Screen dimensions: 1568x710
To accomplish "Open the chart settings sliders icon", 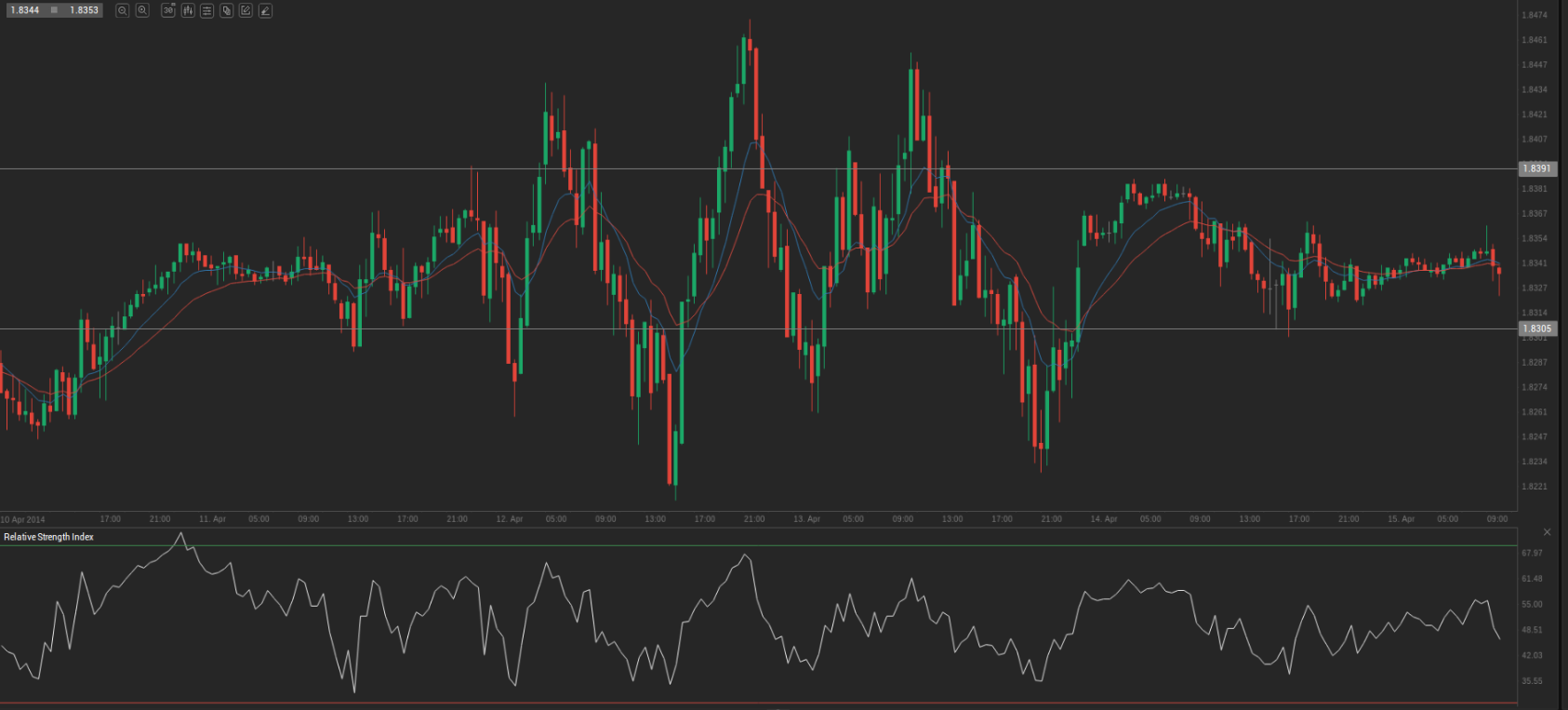I will tap(206, 10).
